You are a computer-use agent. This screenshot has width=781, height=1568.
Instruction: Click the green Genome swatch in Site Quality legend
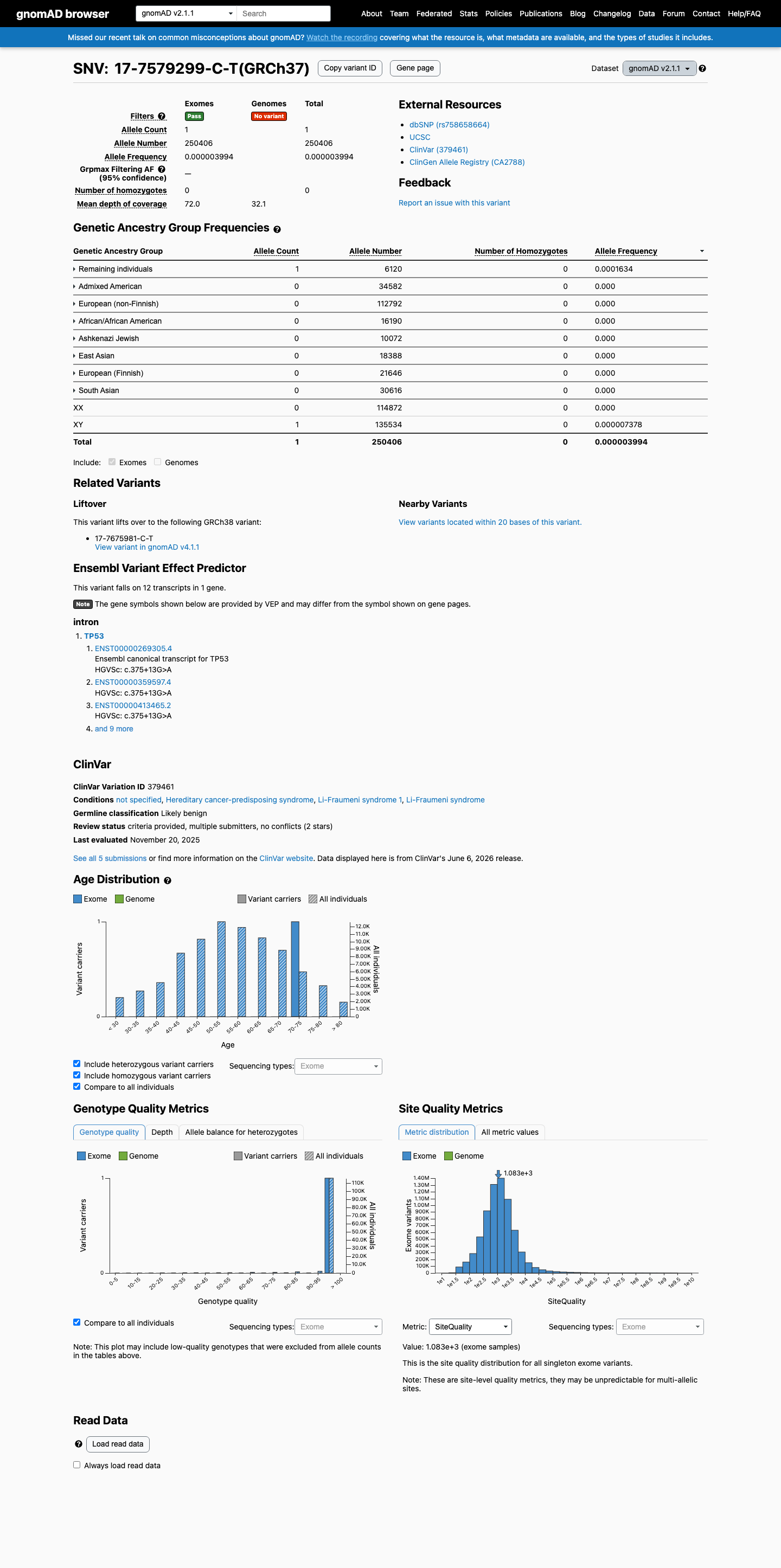pos(449,1156)
